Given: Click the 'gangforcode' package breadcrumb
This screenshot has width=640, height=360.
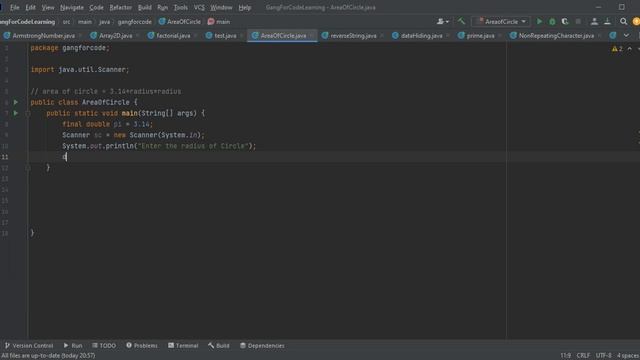Looking at the screenshot, I should 135,22.
